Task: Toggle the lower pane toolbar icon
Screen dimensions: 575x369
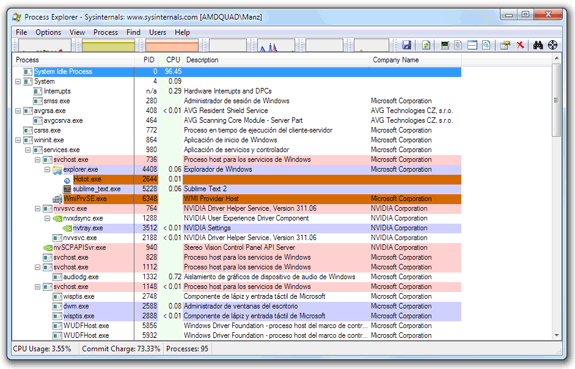Action: [x=472, y=45]
